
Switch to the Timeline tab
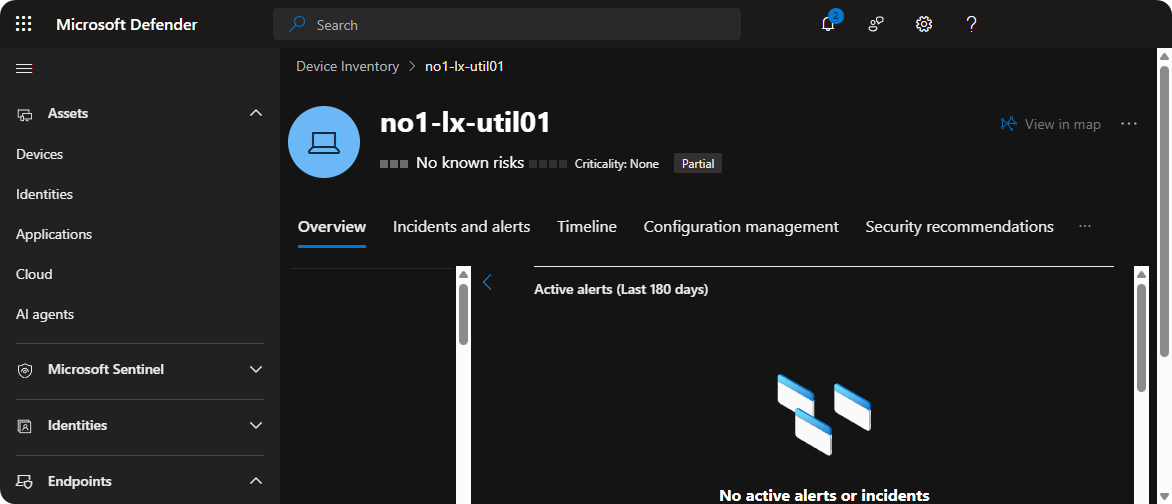pyautogui.click(x=586, y=227)
